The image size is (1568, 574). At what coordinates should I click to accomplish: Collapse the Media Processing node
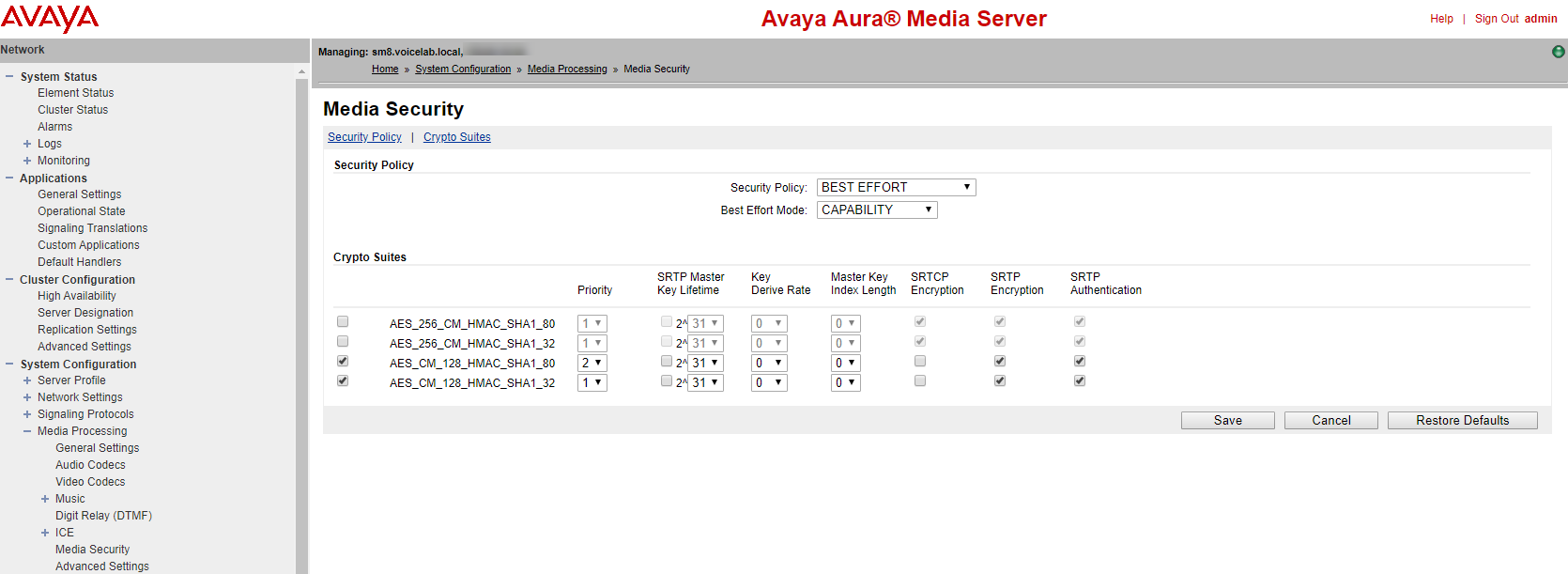click(x=27, y=431)
